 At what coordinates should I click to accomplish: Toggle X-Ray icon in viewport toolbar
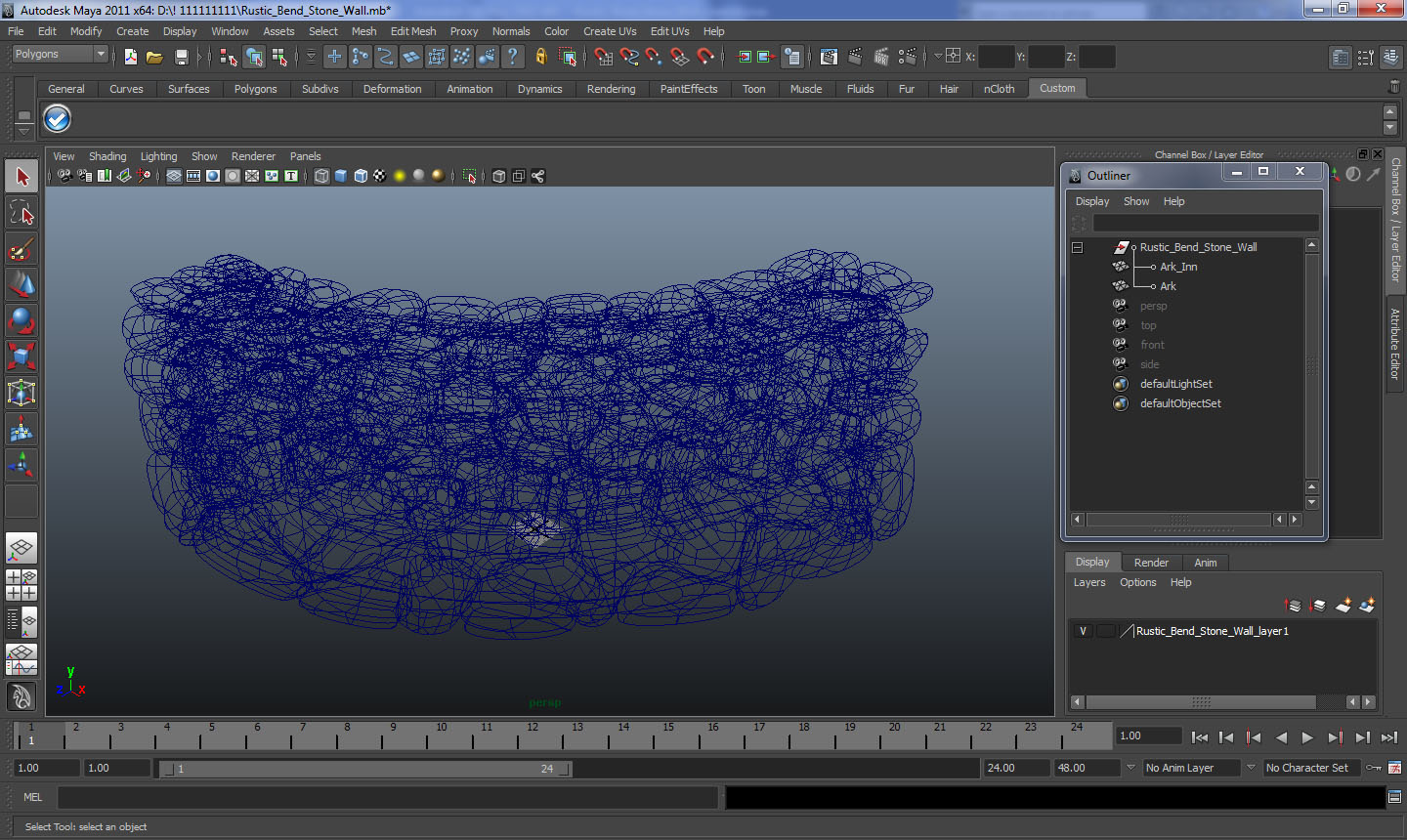coord(499,176)
